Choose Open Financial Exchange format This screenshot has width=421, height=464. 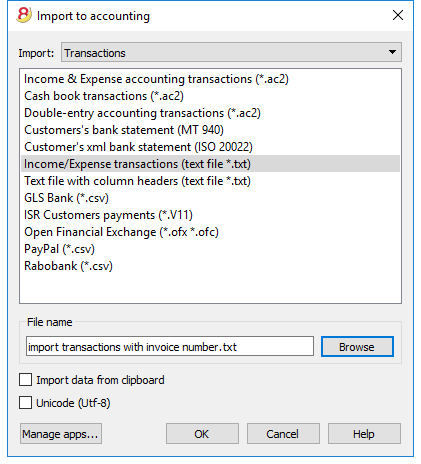[210, 232]
